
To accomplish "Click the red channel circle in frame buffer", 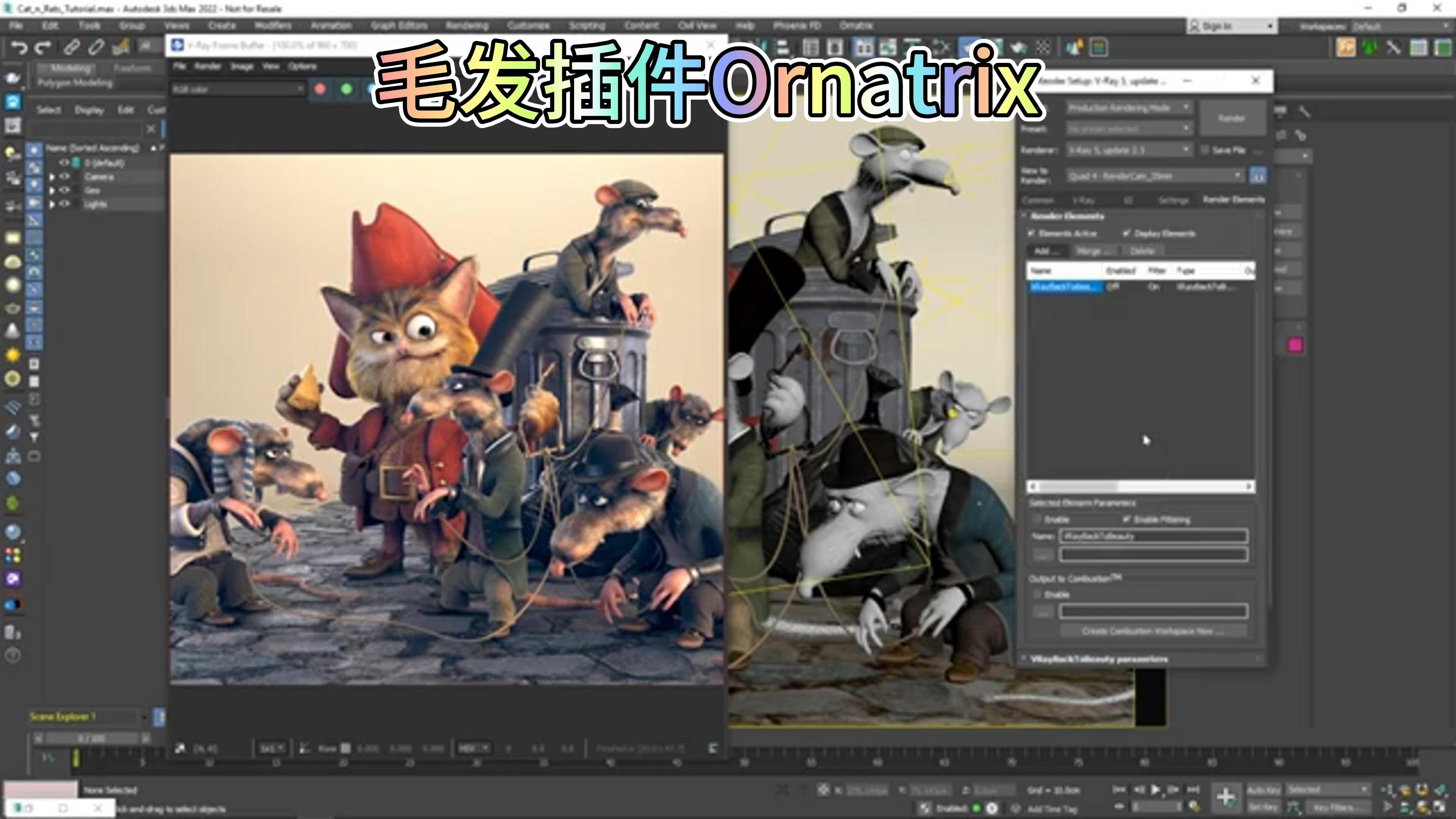I will pos(320,89).
